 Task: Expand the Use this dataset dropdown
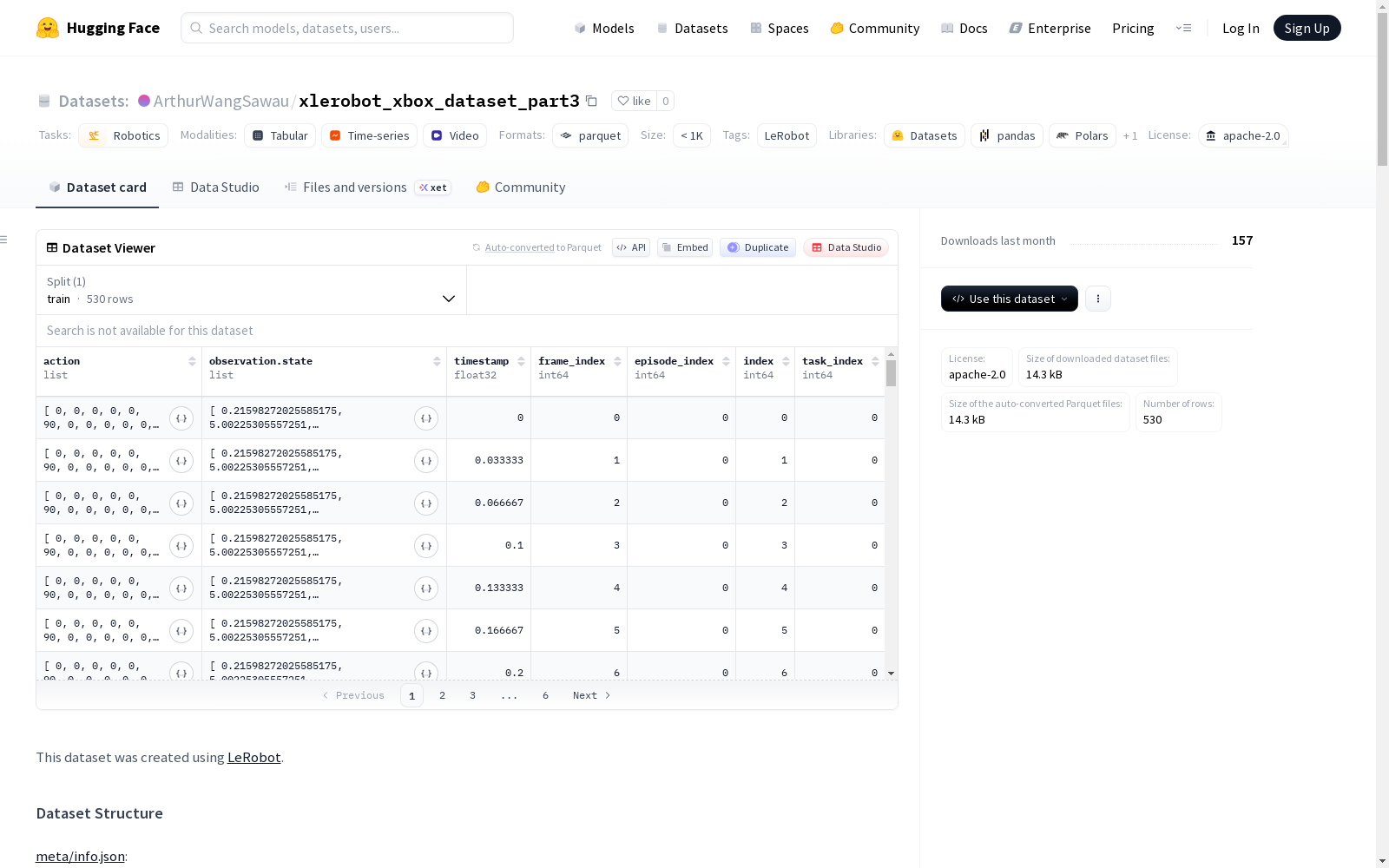click(1010, 299)
